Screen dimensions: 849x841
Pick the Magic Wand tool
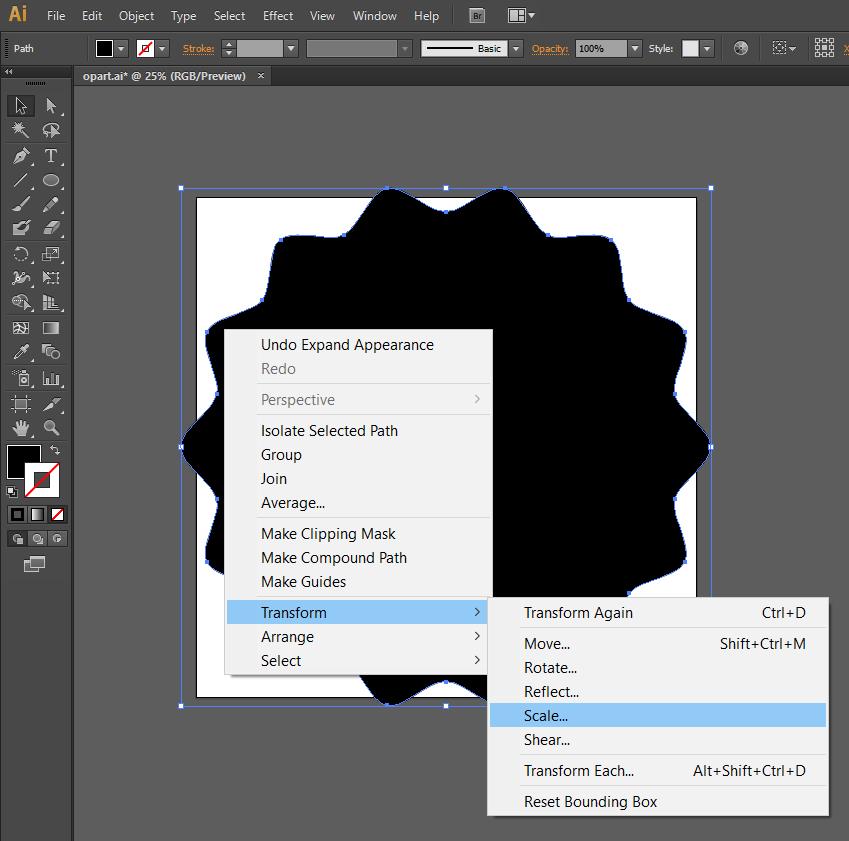[x=21, y=131]
